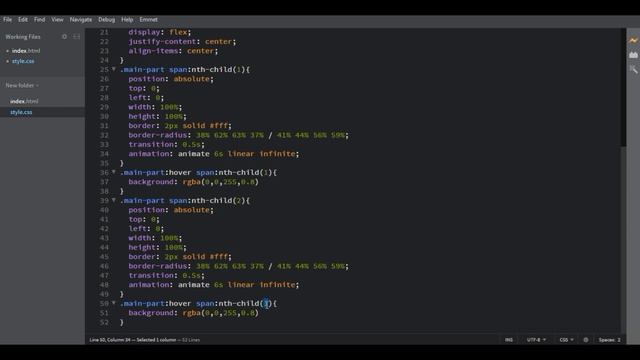
Task: Click the #fff color value on line 45
Action: pos(218,257)
